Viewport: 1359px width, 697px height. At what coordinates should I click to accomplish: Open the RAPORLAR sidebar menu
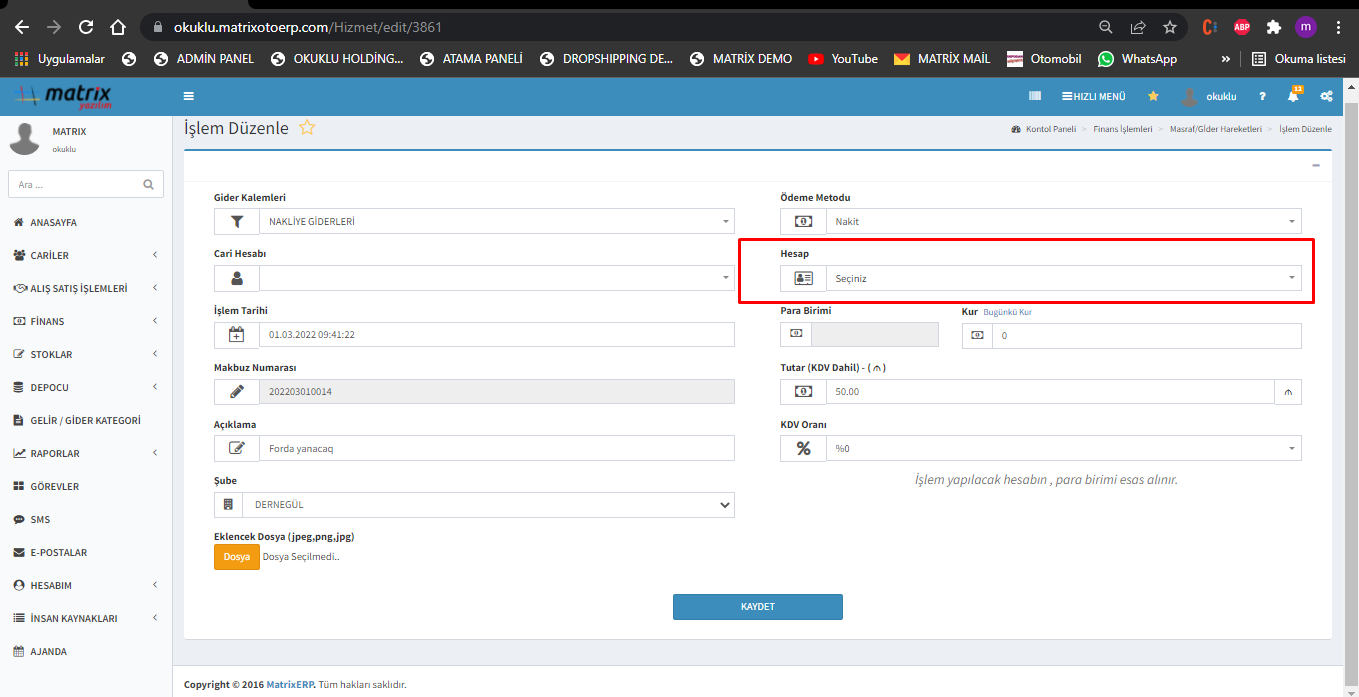point(86,453)
